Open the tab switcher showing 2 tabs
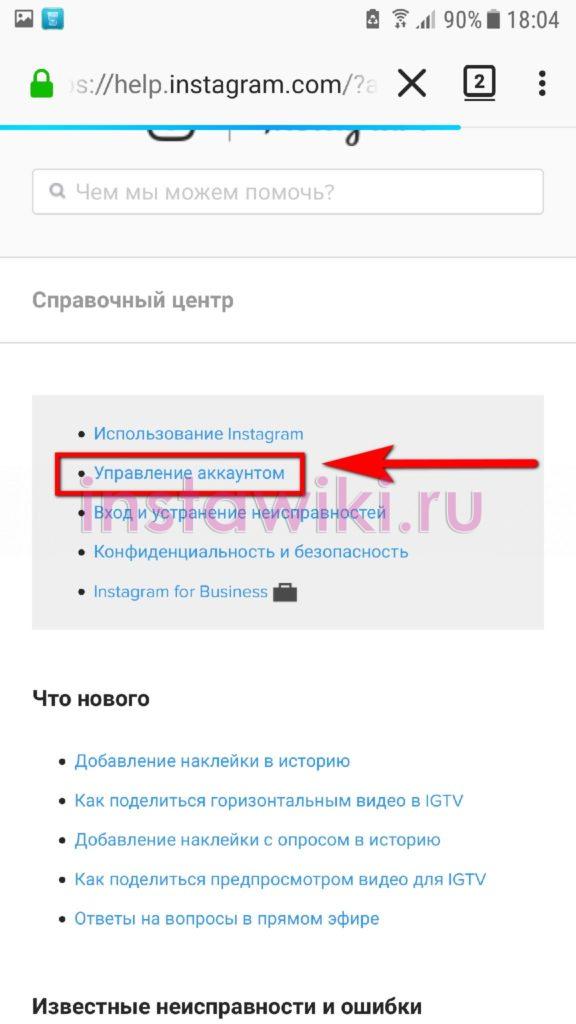Image resolution: width=576 pixels, height=1024 pixels. click(479, 83)
